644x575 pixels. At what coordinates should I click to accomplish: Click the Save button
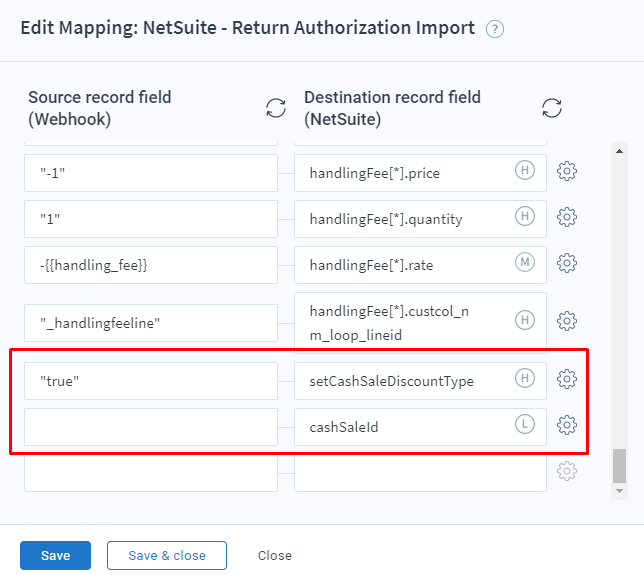point(55,555)
